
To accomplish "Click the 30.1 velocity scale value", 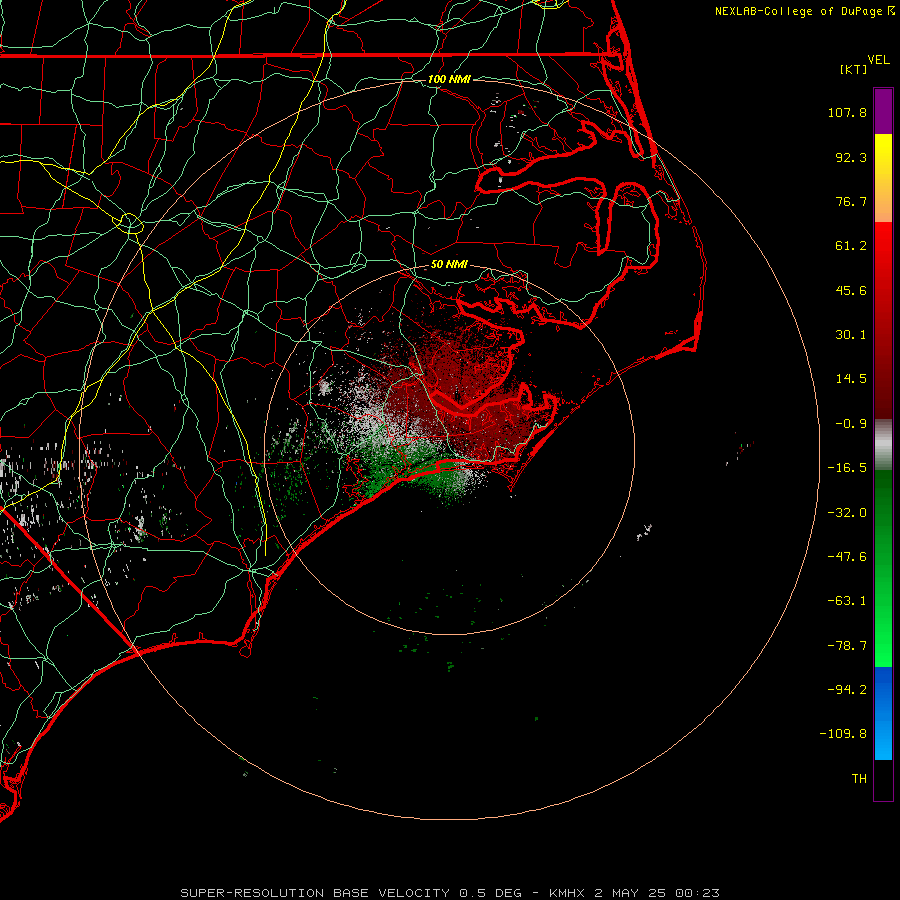I will point(851,335).
